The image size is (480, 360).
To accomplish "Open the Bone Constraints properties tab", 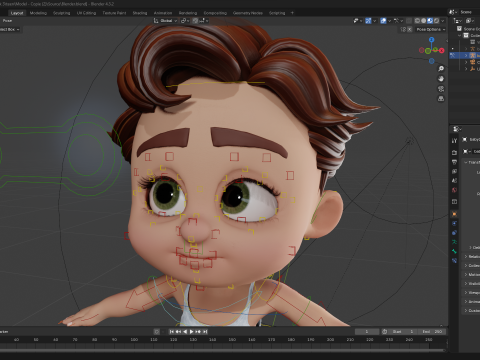I will point(454,261).
